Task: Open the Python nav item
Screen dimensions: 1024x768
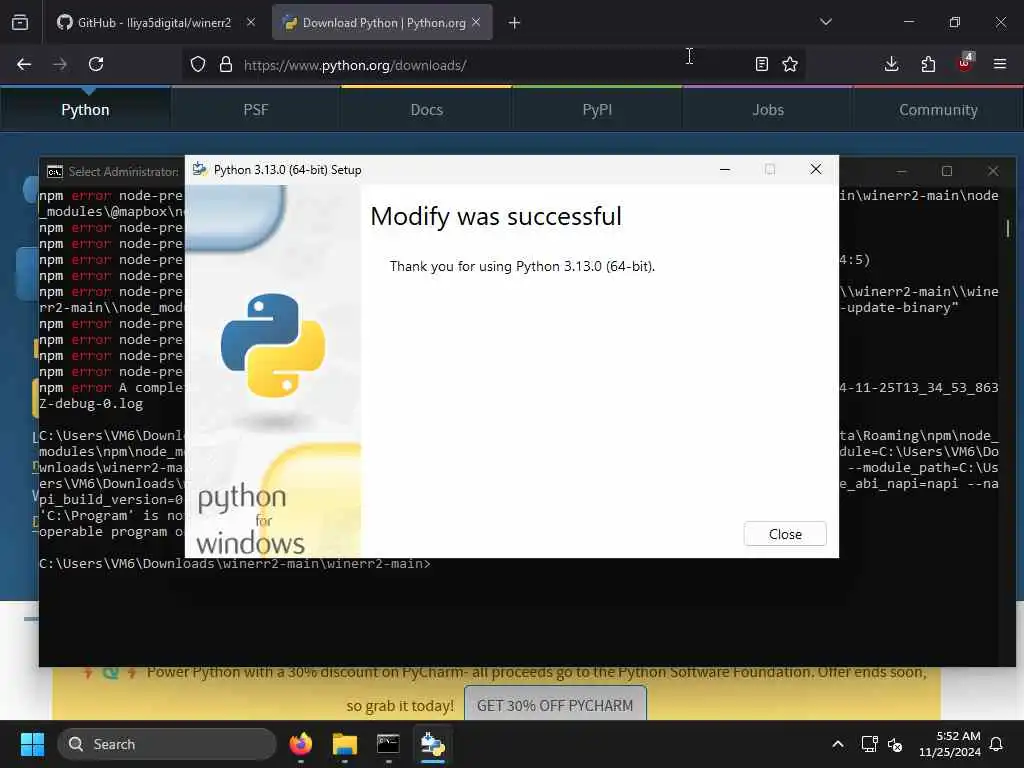Action: coord(85,110)
